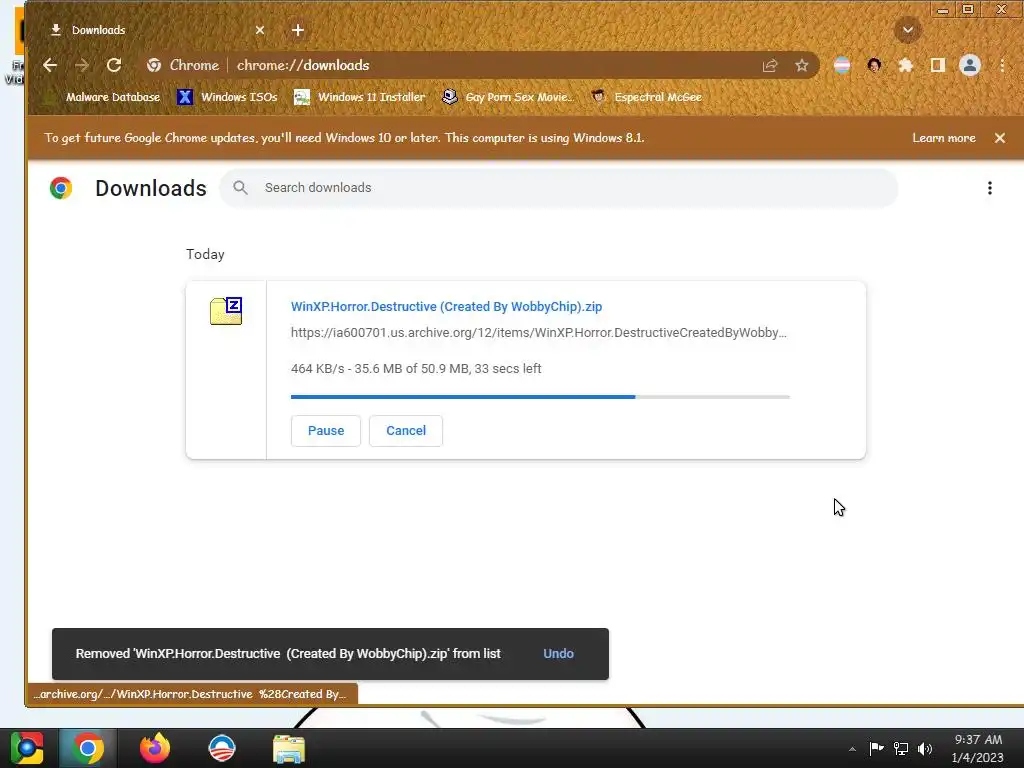Switch to Chrome in the taskbar
The height and width of the screenshot is (768, 1024).
[88, 748]
